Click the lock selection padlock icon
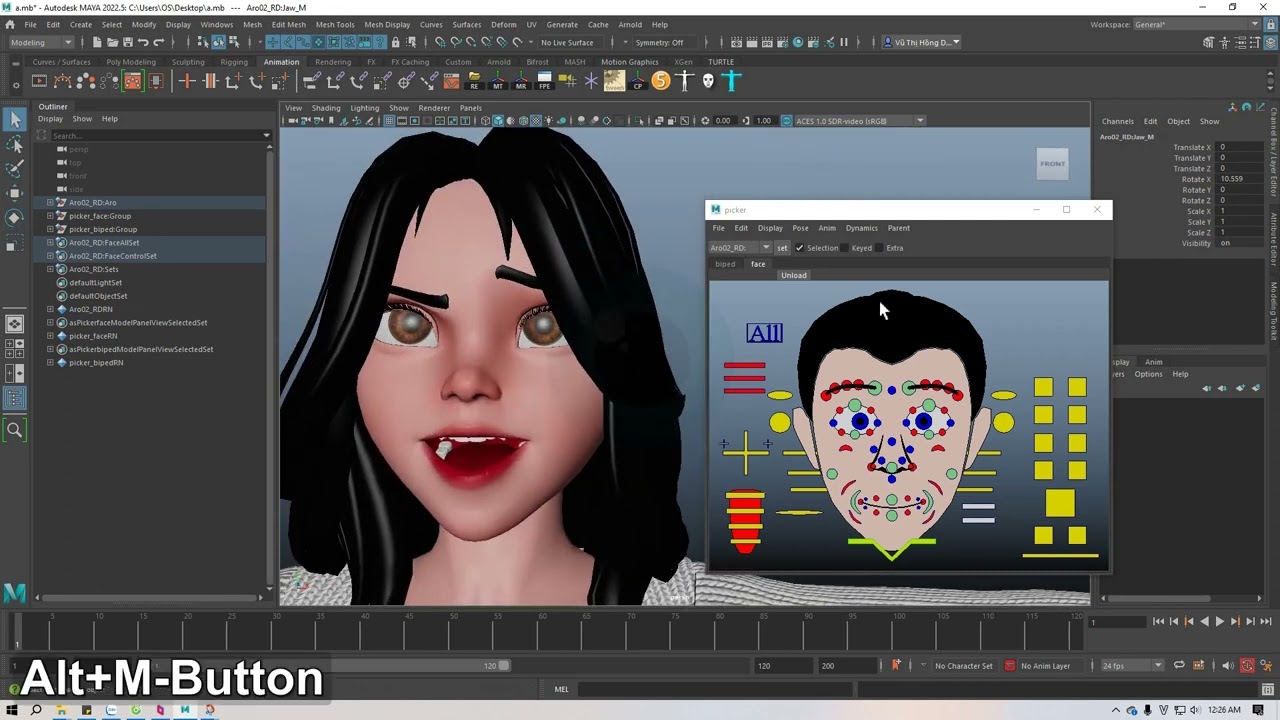This screenshot has width=1280, height=720. coord(395,42)
